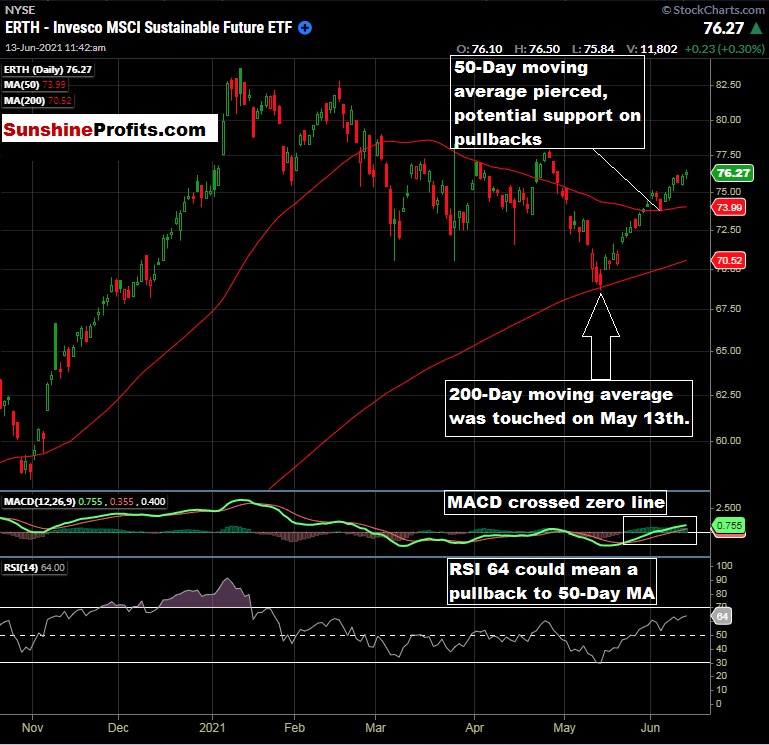Click the +0.23 (+0.30%) change value
769x745 pixels.
click(724, 49)
